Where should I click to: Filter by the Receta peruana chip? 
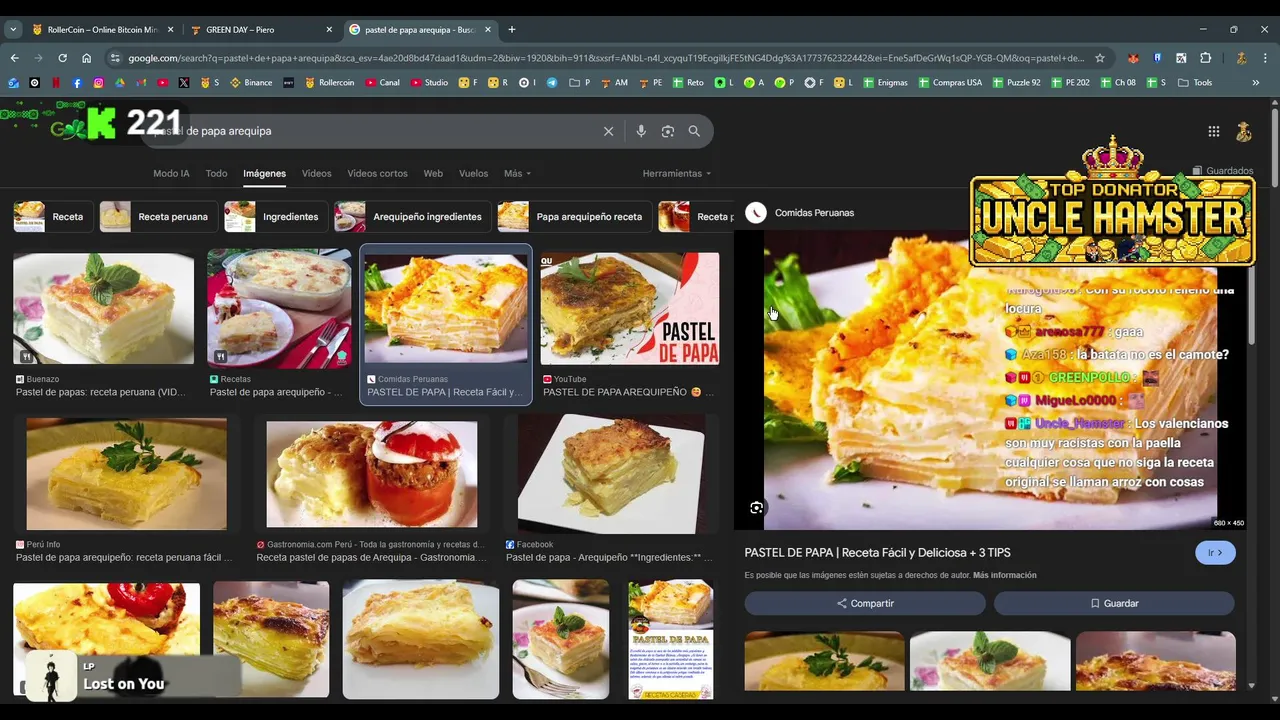158,216
